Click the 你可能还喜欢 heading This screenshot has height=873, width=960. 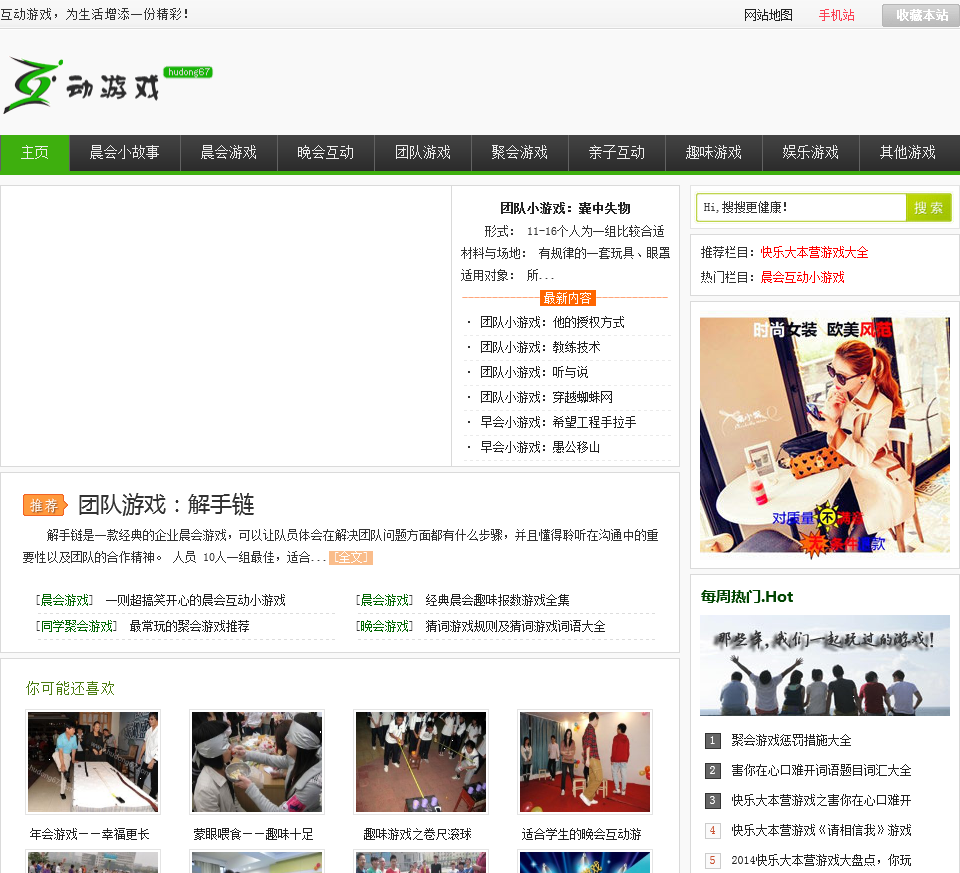tap(70, 689)
